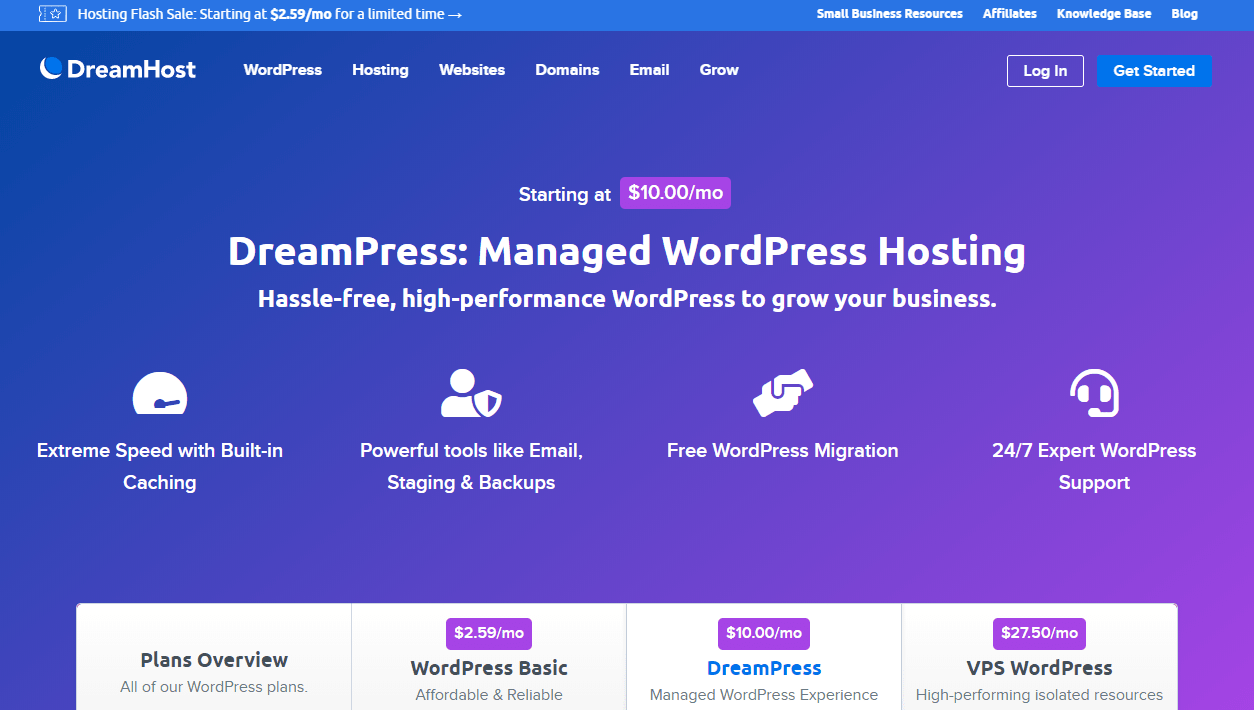Open the Affiliates link
This screenshot has width=1254, height=710.
point(1010,14)
